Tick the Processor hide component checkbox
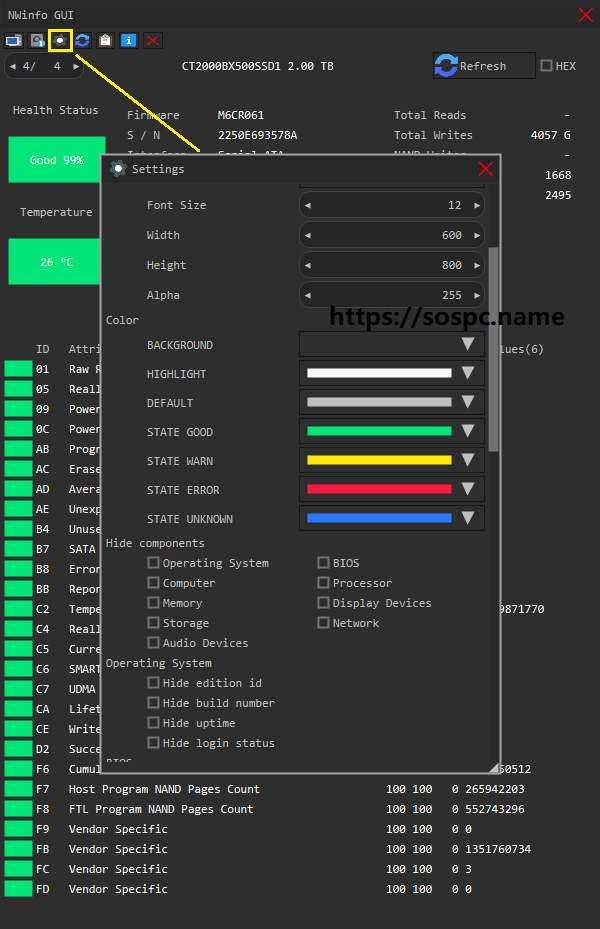The image size is (600, 929). coord(324,583)
